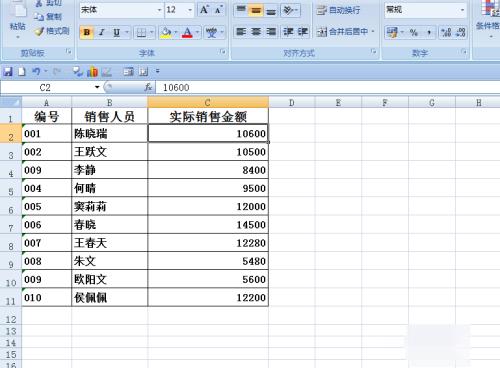Open the number format dropdown showing 常规

coord(426,10)
